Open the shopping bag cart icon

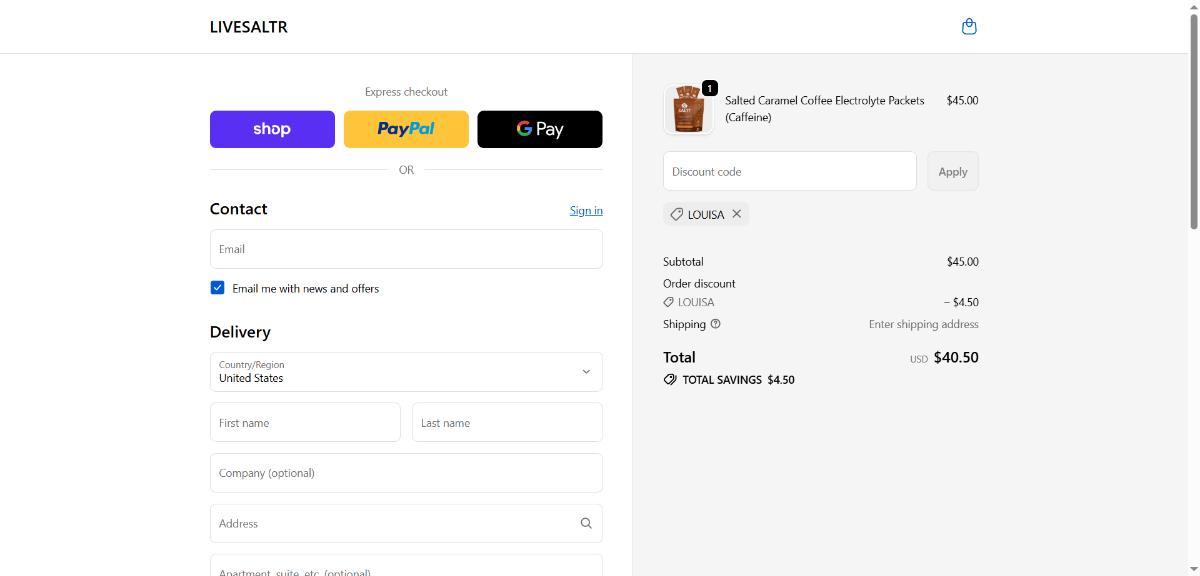[x=968, y=27]
